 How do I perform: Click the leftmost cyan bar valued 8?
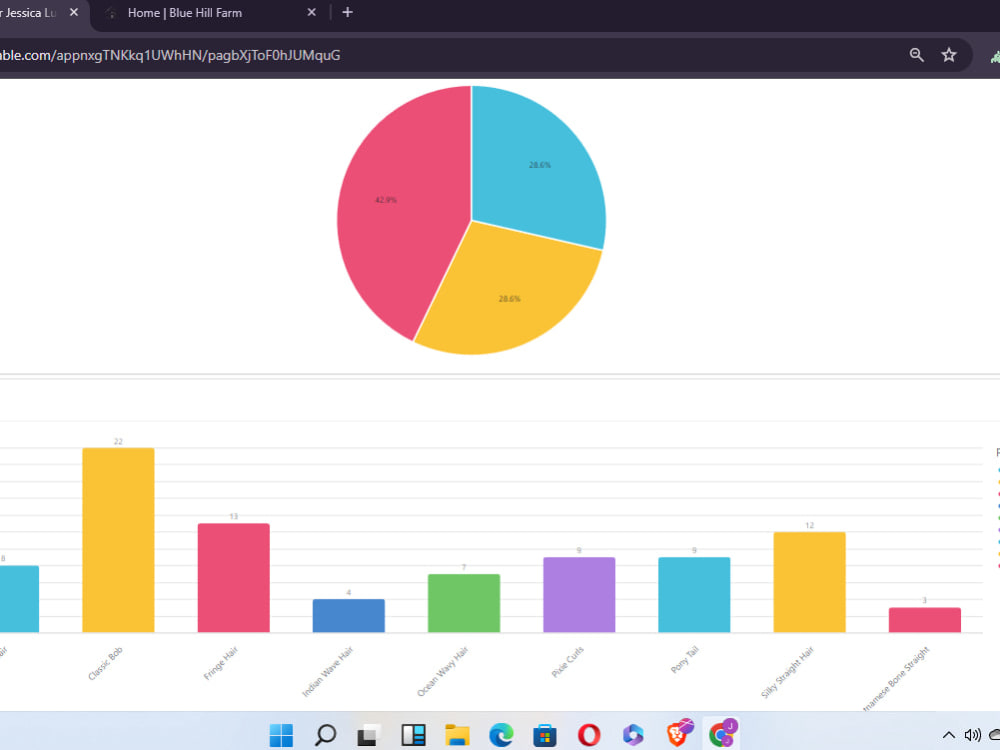(19, 599)
